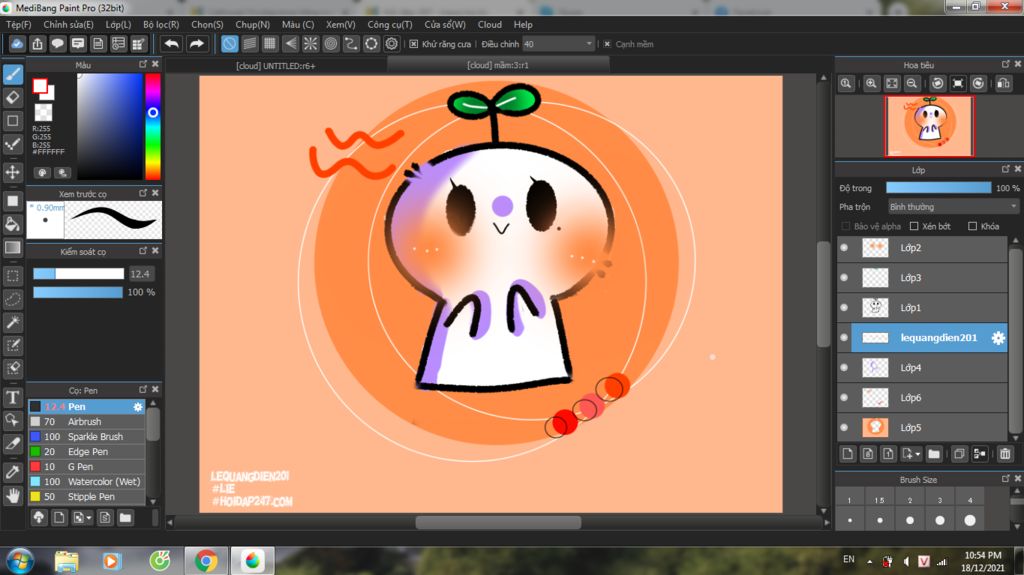Select the Gradient tool

coord(12,248)
